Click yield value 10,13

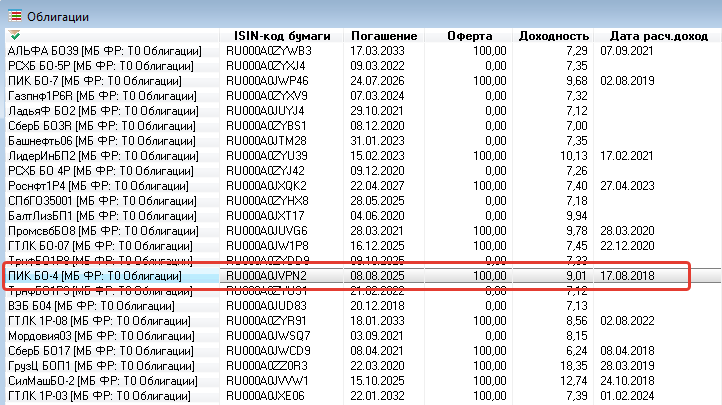click(x=574, y=156)
